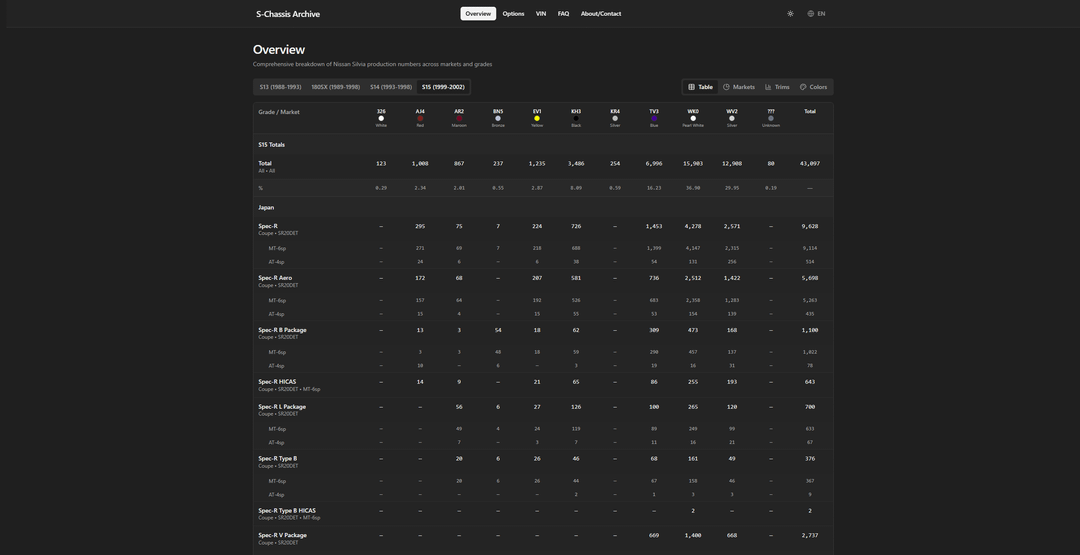1080x555 pixels.
Task: Choose the S15 (1999-2002) chassis
Action: [442, 87]
